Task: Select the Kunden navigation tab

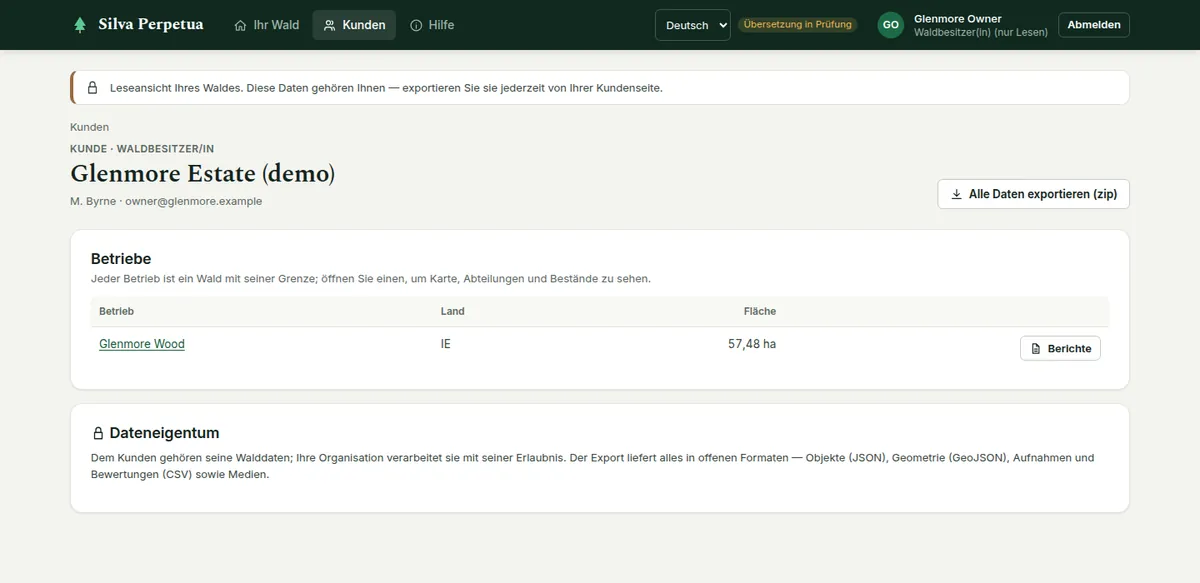Action: coord(354,25)
